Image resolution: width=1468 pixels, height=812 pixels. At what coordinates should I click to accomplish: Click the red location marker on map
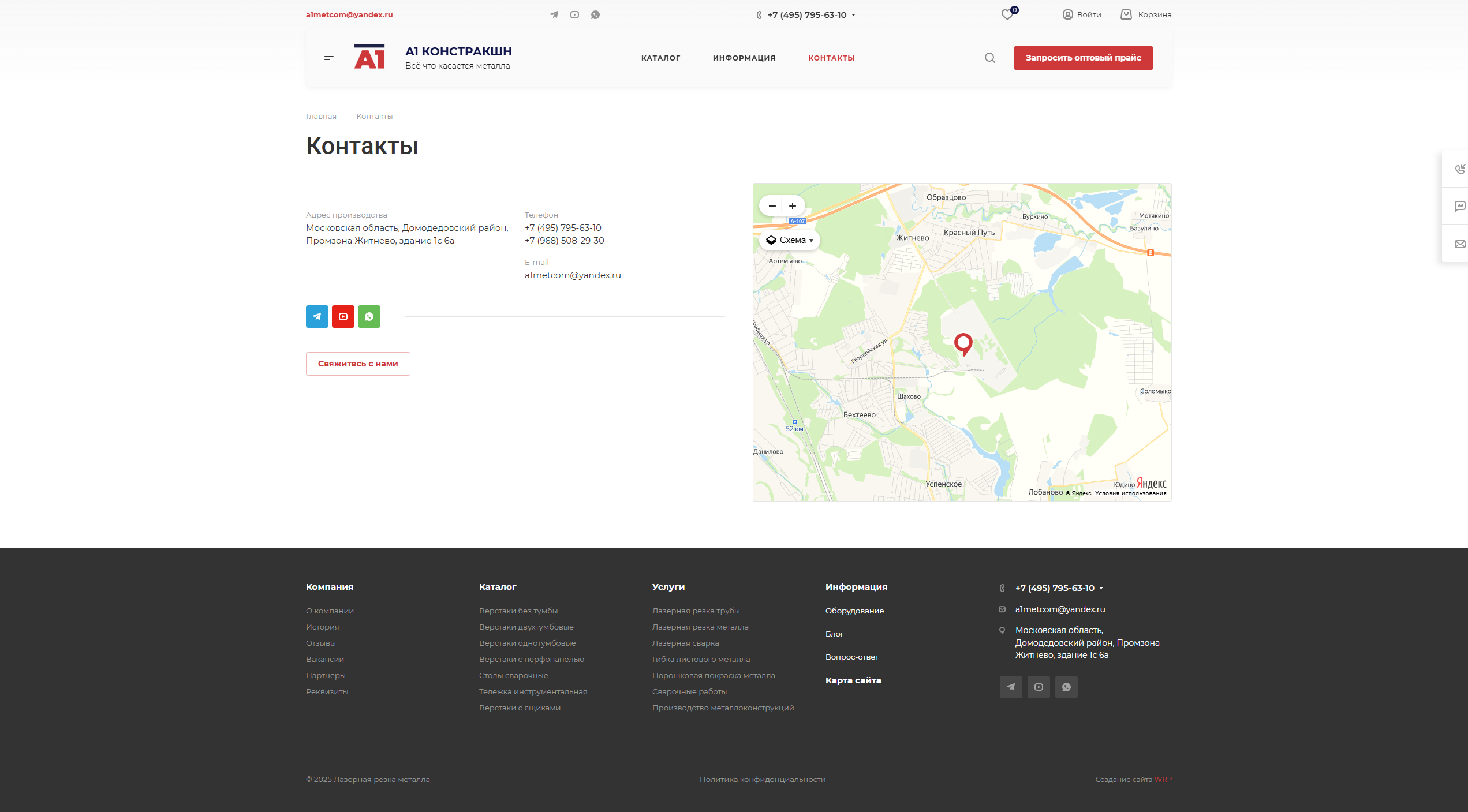[963, 343]
